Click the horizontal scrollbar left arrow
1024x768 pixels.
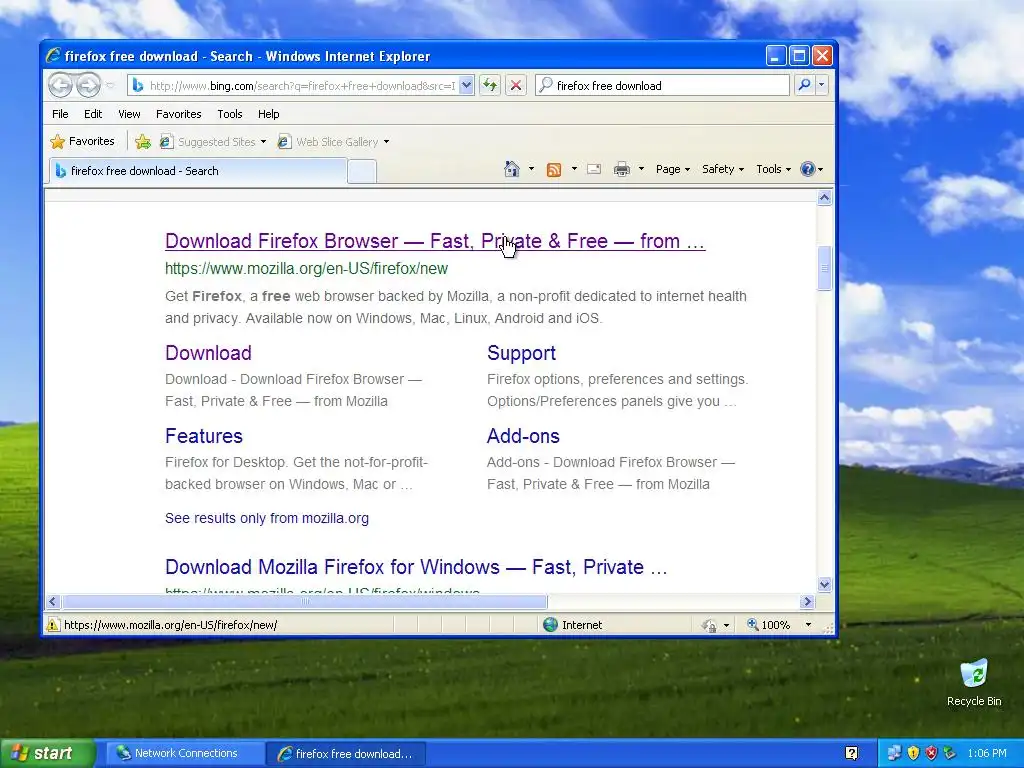[x=54, y=601]
